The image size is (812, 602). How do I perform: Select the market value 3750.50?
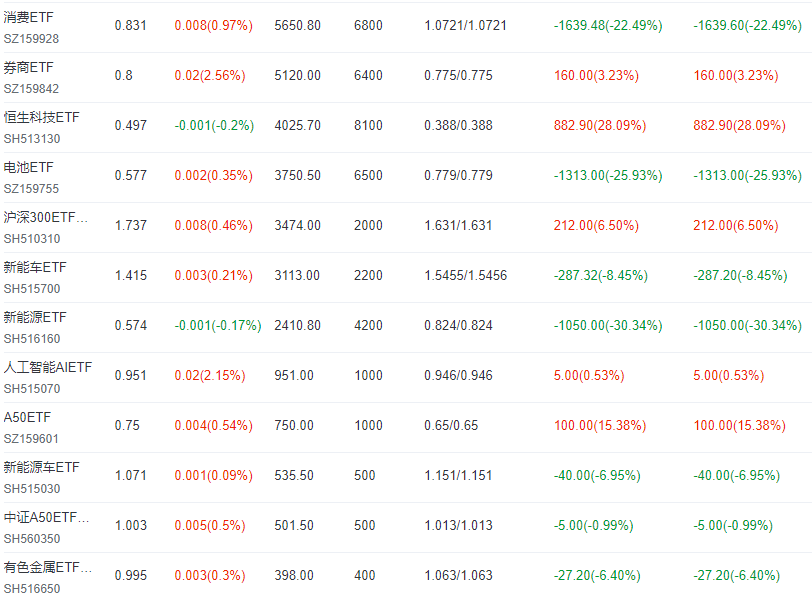(297, 176)
